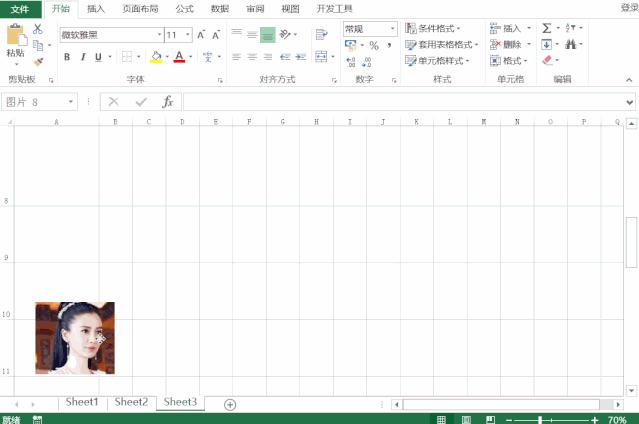Click the Cut scissors icon

pyautogui.click(x=37, y=29)
